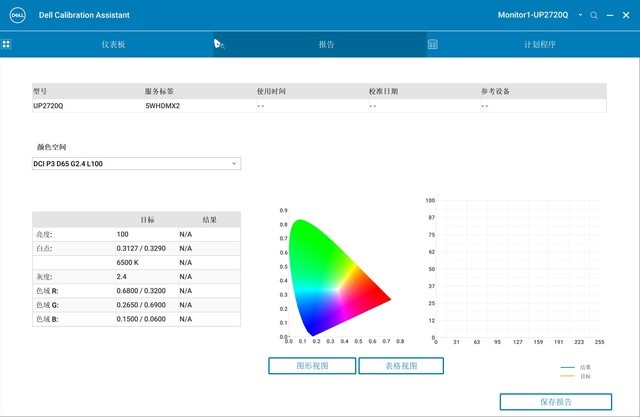Image resolution: width=640 pixels, height=417 pixels.
Task: Click the 表格视图 button
Action: [401, 366]
